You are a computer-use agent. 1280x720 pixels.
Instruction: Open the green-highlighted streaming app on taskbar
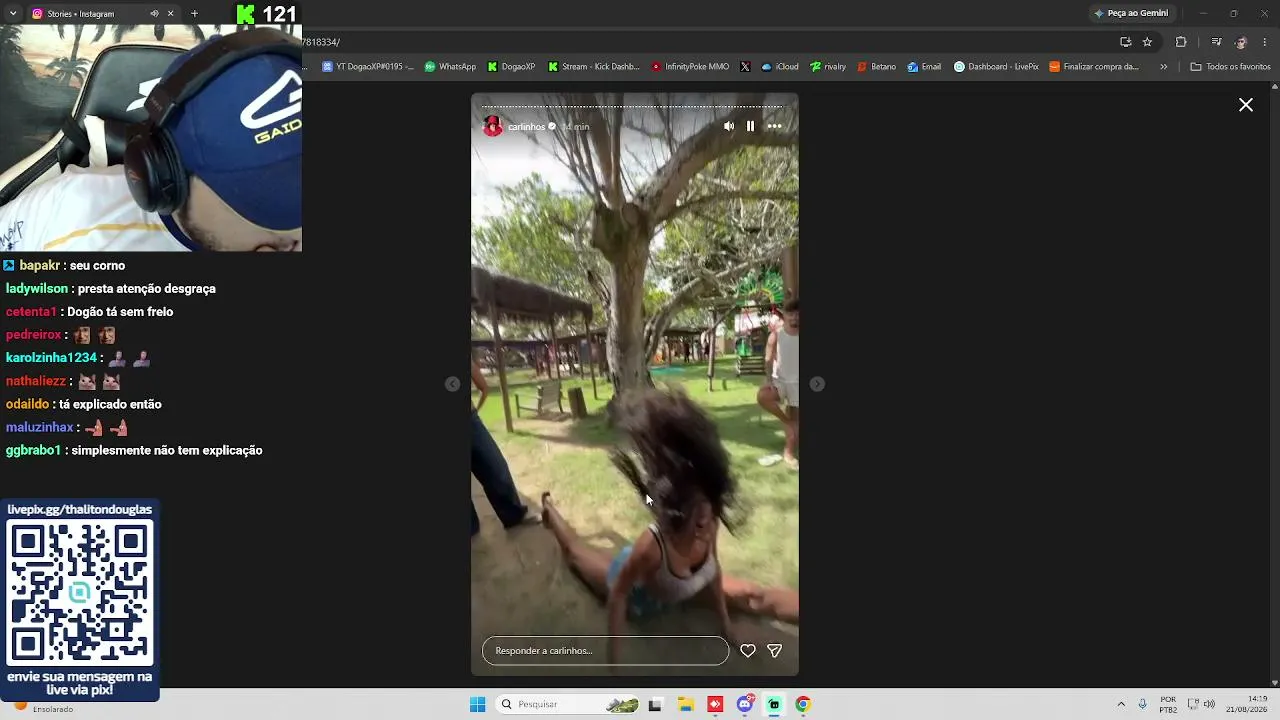point(774,704)
